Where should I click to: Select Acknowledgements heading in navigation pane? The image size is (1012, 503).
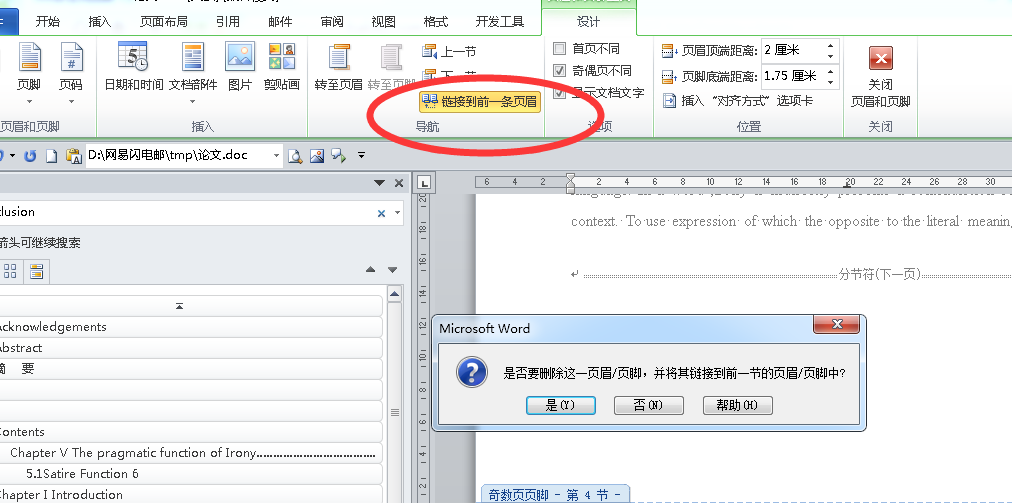[x=190, y=327]
